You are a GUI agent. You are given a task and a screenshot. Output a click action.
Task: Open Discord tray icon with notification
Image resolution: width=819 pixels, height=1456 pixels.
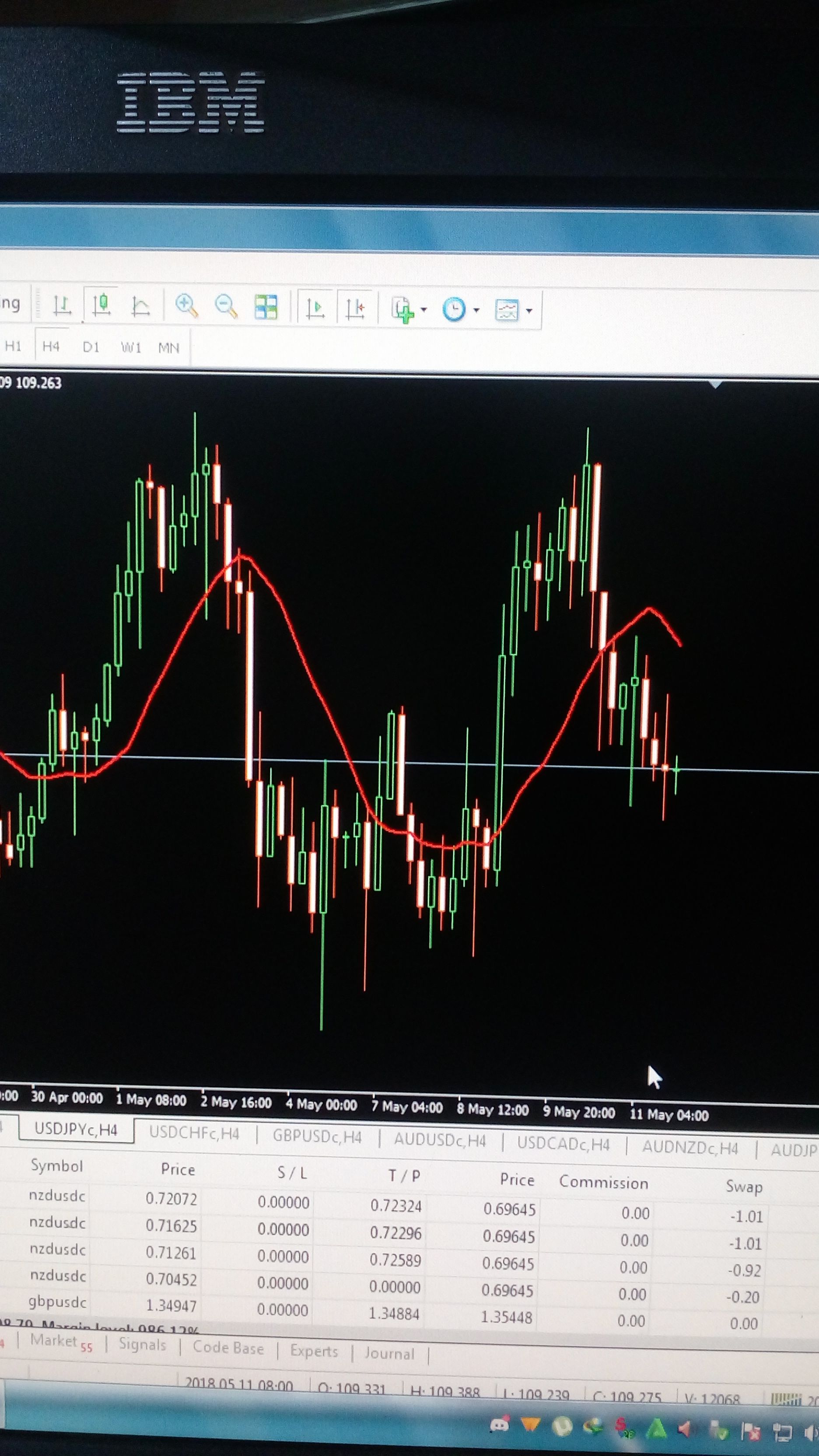[499, 1424]
